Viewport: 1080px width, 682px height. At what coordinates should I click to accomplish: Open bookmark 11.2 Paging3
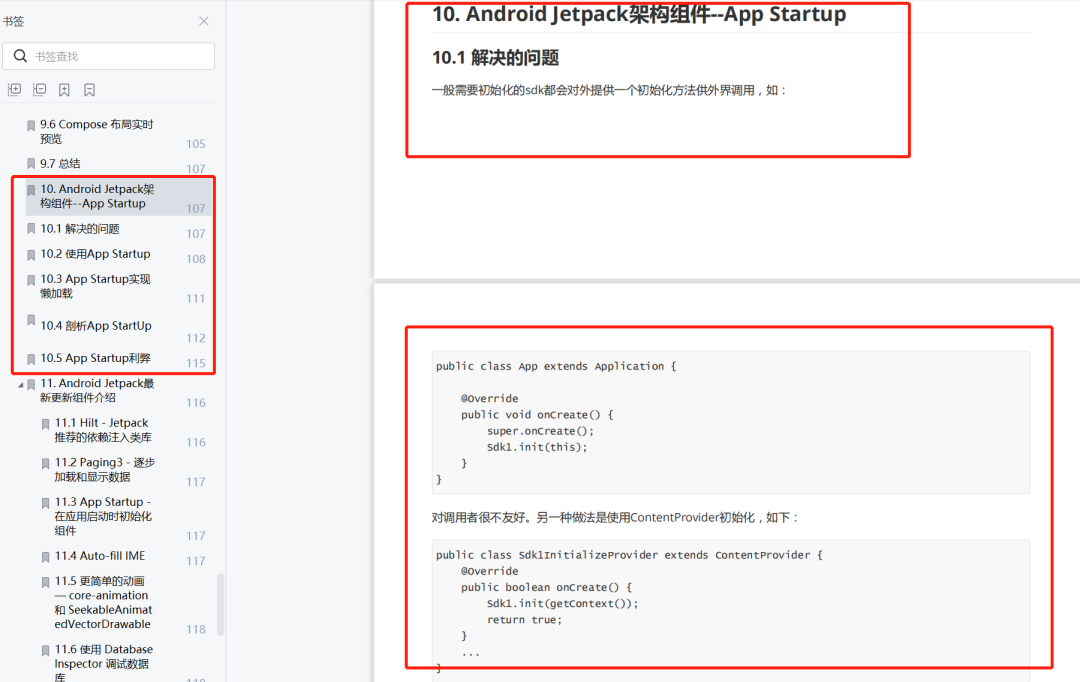105,469
